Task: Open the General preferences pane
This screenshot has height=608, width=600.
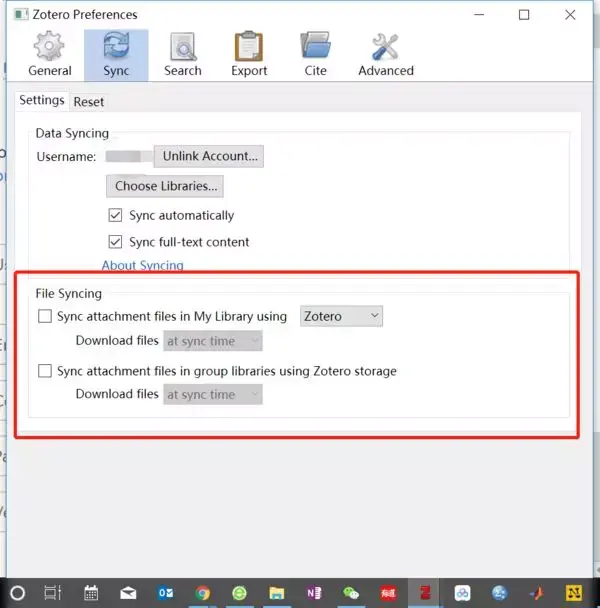Action: click(x=50, y=55)
